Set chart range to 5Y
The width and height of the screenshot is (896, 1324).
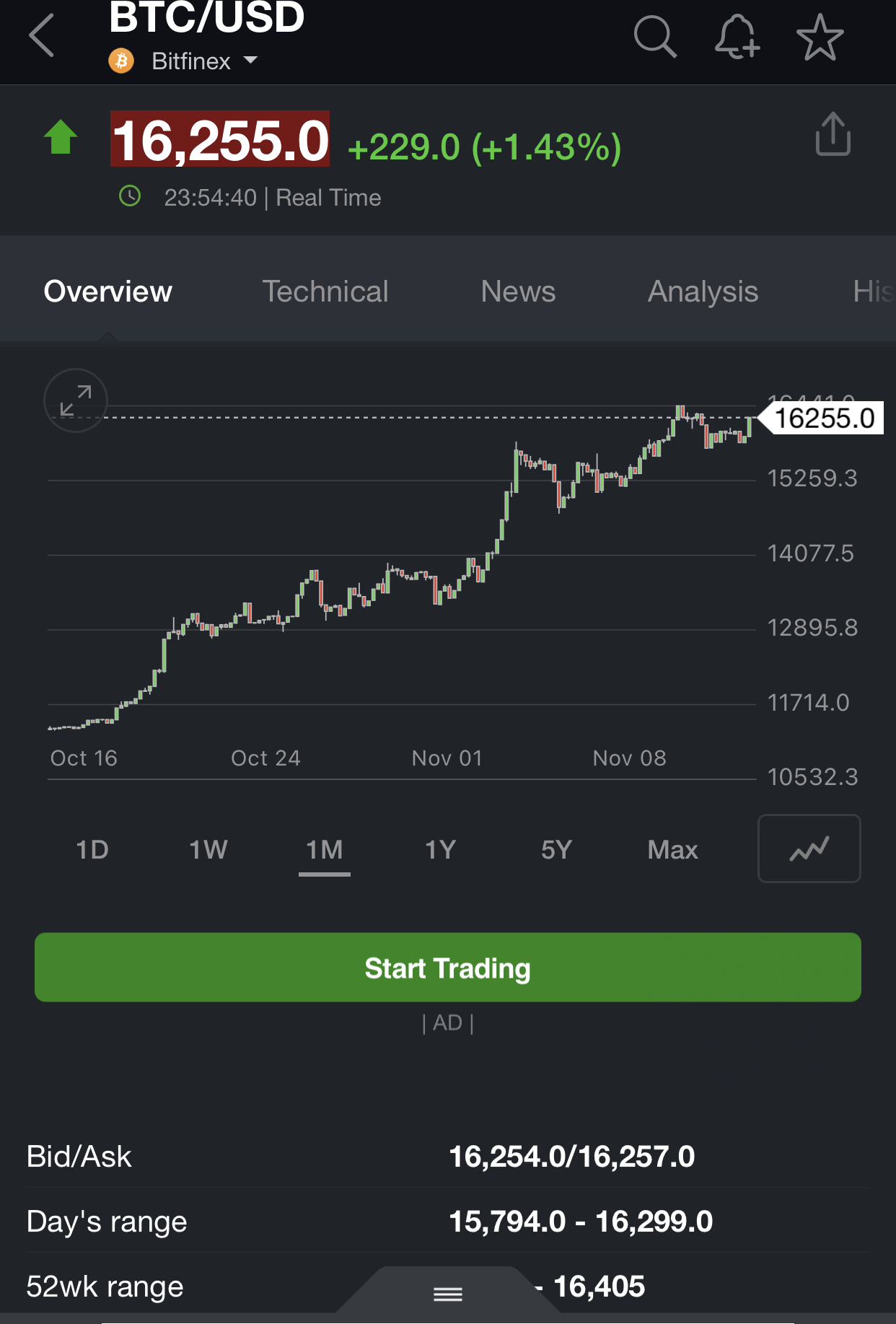556,850
